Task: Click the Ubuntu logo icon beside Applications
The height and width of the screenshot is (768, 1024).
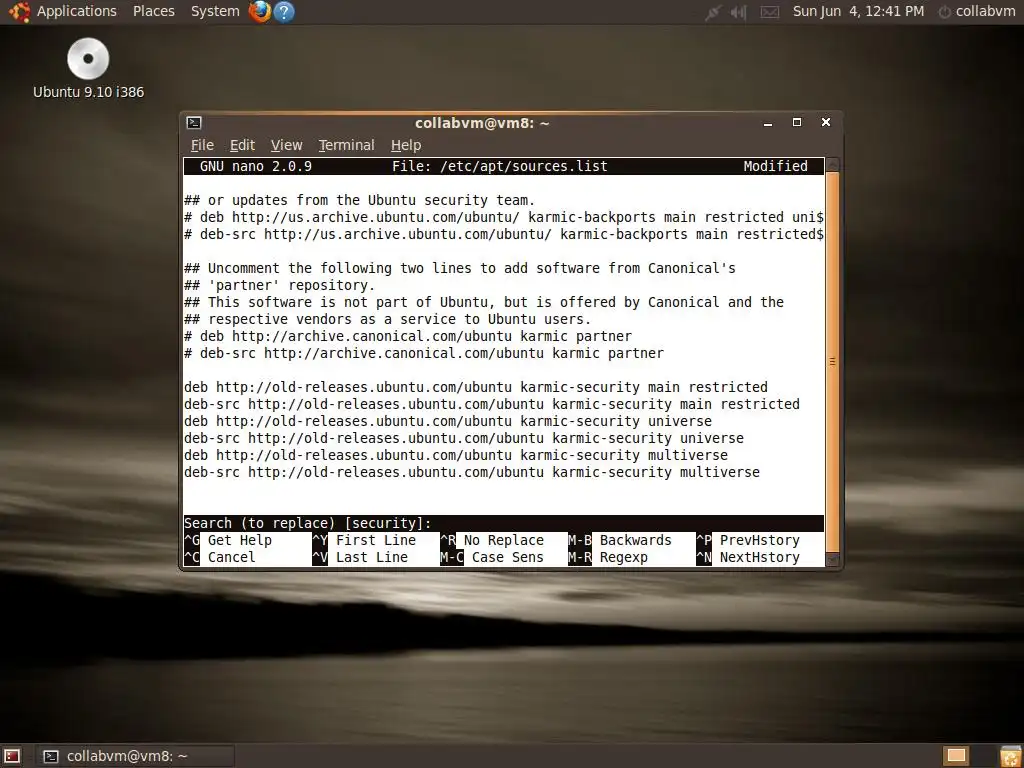Action: pyautogui.click(x=20, y=11)
